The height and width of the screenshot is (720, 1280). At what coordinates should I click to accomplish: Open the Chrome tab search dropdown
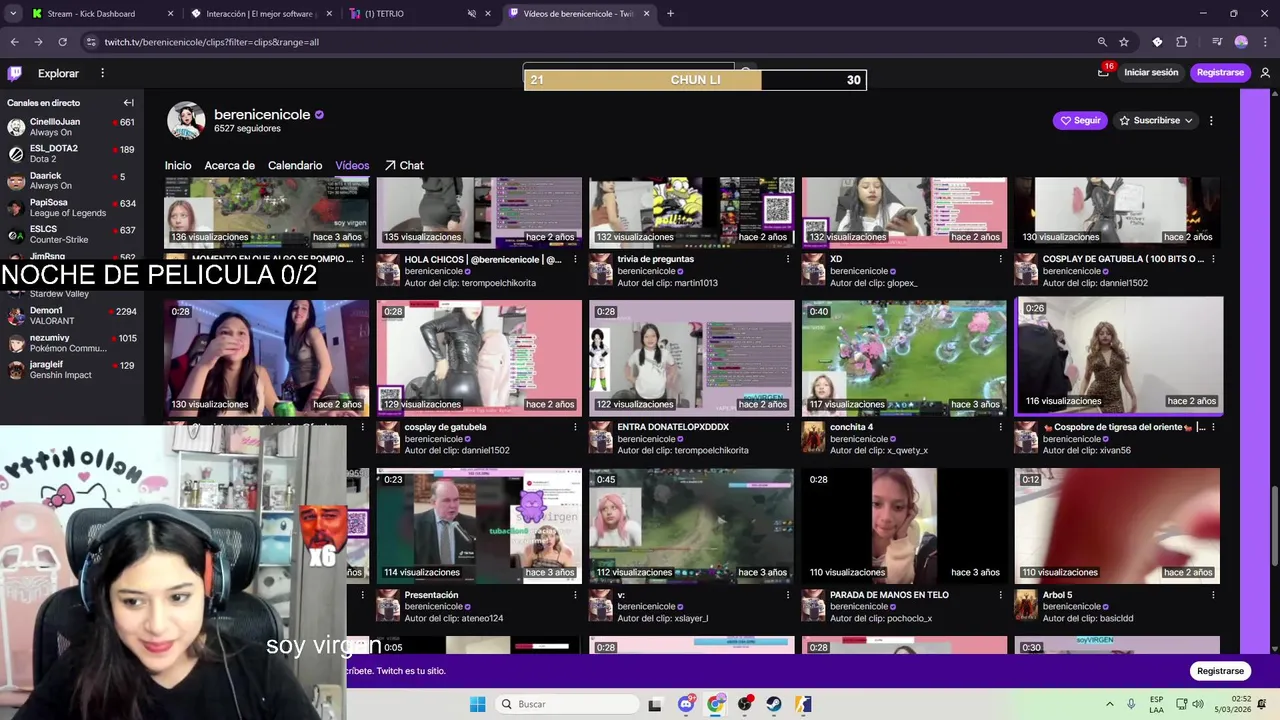[13, 14]
